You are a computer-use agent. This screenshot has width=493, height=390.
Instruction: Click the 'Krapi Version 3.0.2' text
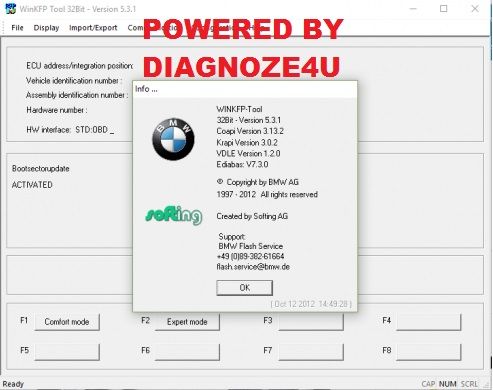click(247, 143)
